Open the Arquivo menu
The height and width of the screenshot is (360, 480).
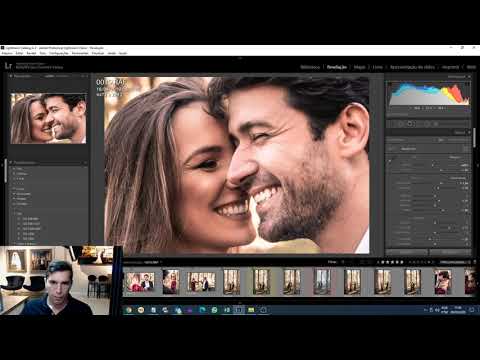7,53
